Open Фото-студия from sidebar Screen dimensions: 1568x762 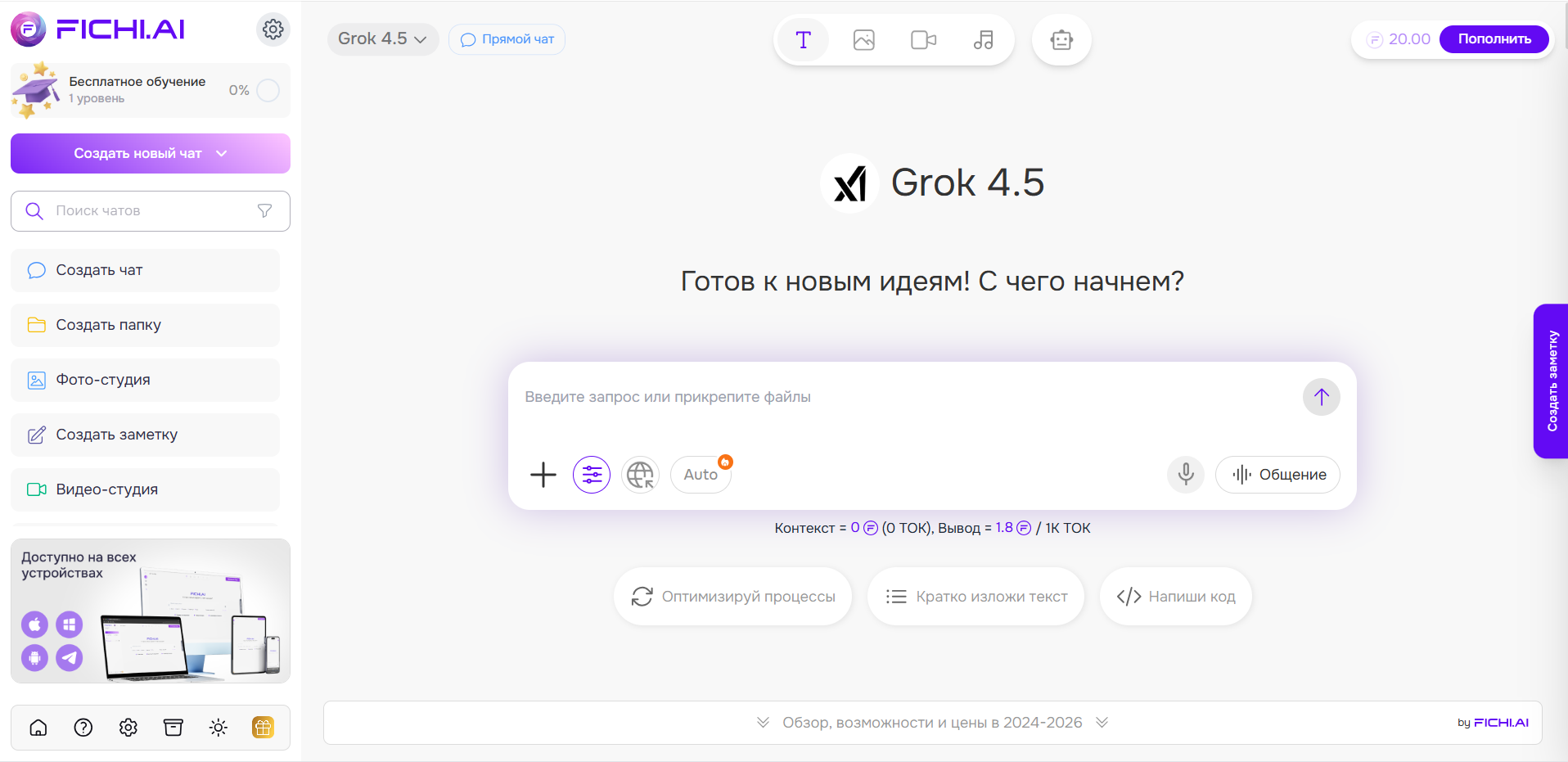[145, 380]
